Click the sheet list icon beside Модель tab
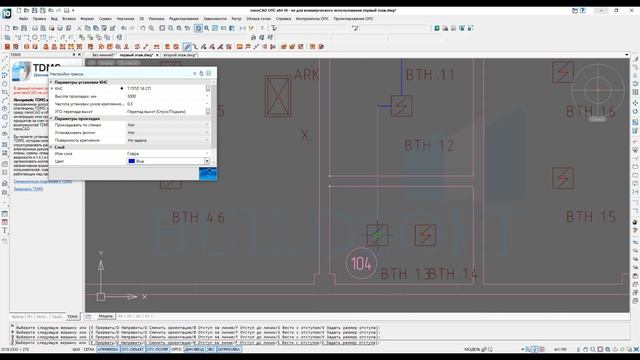The height and width of the screenshot is (360, 640). point(88,316)
